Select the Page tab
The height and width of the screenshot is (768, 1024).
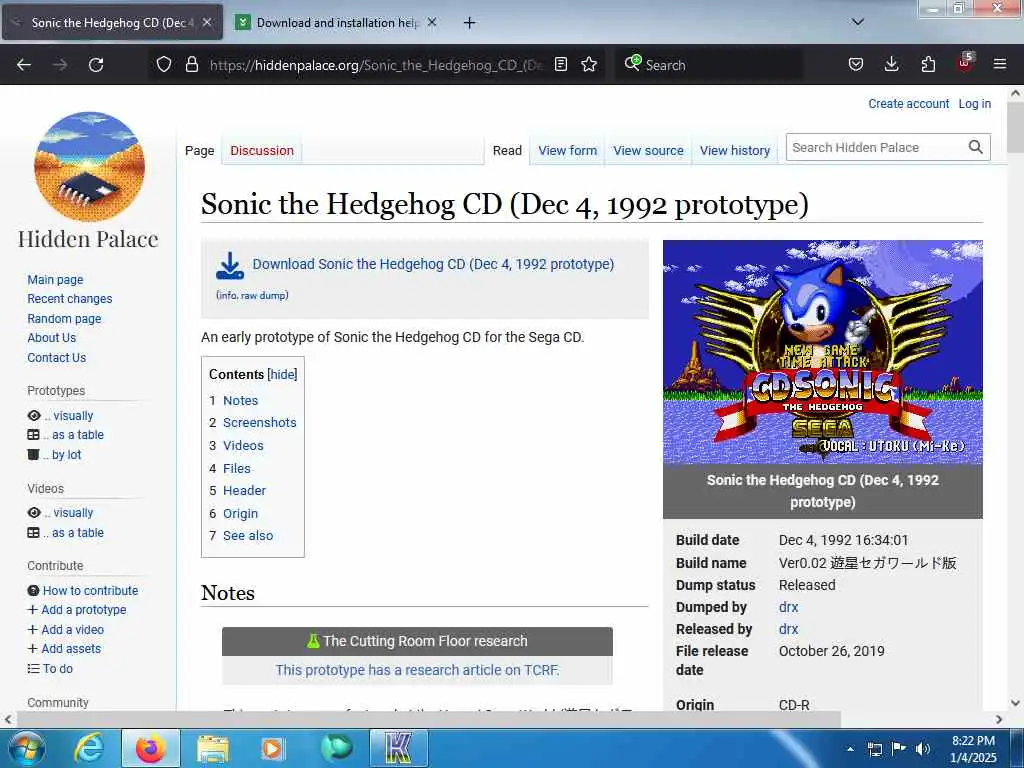click(200, 151)
